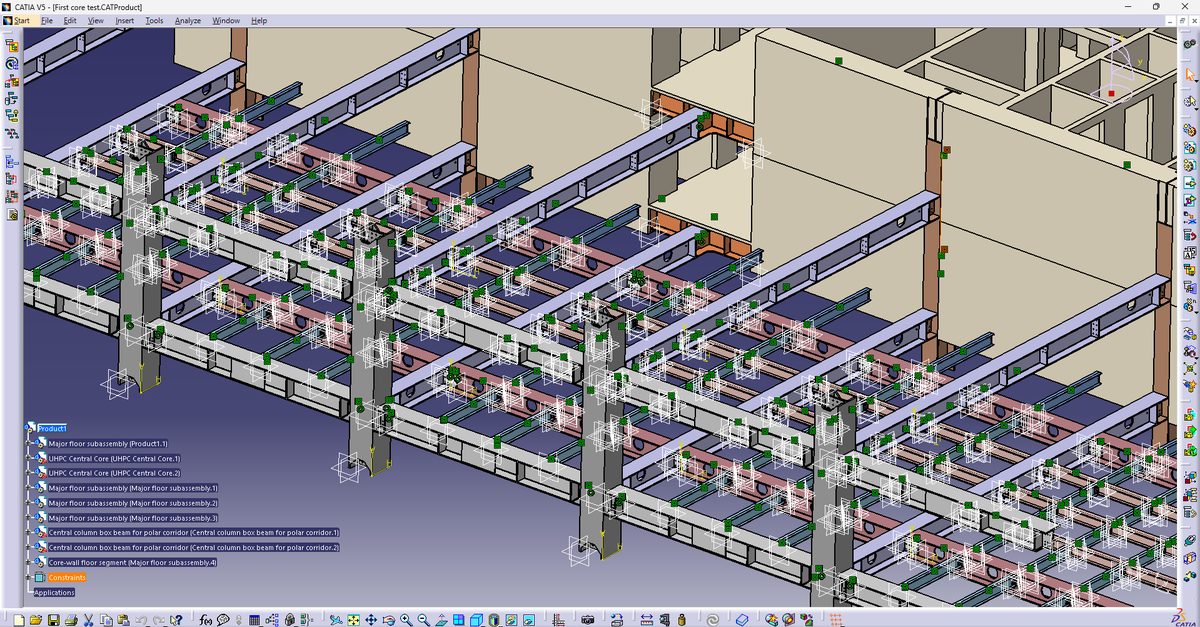Select the Fly Mode airplane icon
The image size is (1200, 627).
click(336, 619)
